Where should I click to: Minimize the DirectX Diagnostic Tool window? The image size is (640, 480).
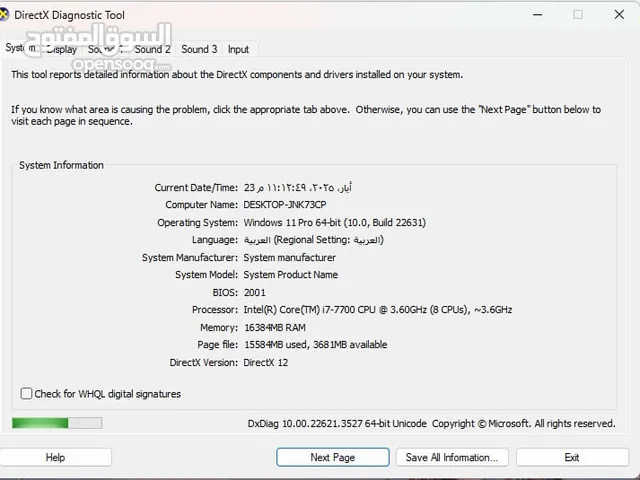538,15
